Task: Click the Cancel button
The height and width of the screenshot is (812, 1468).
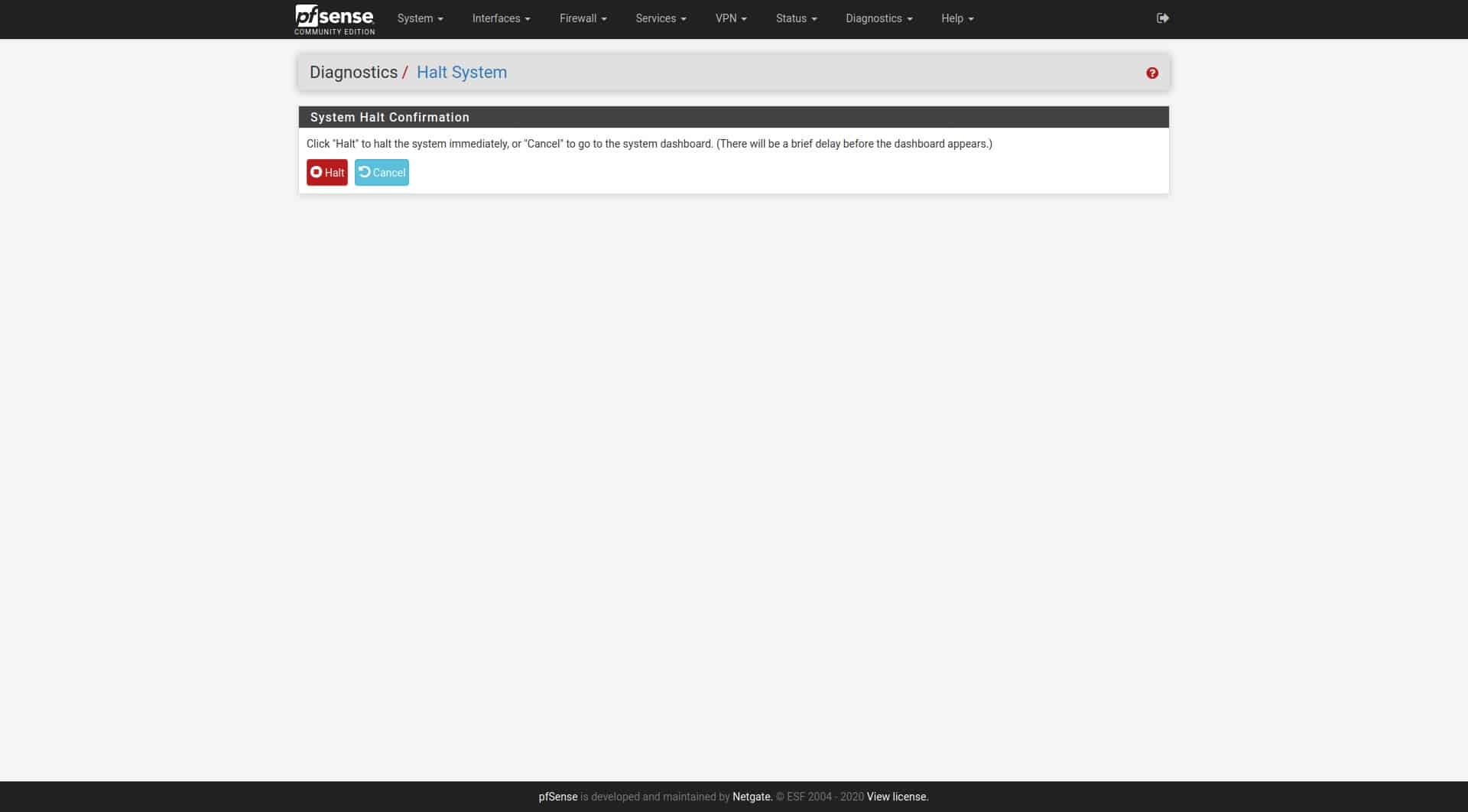Action: pyautogui.click(x=382, y=173)
